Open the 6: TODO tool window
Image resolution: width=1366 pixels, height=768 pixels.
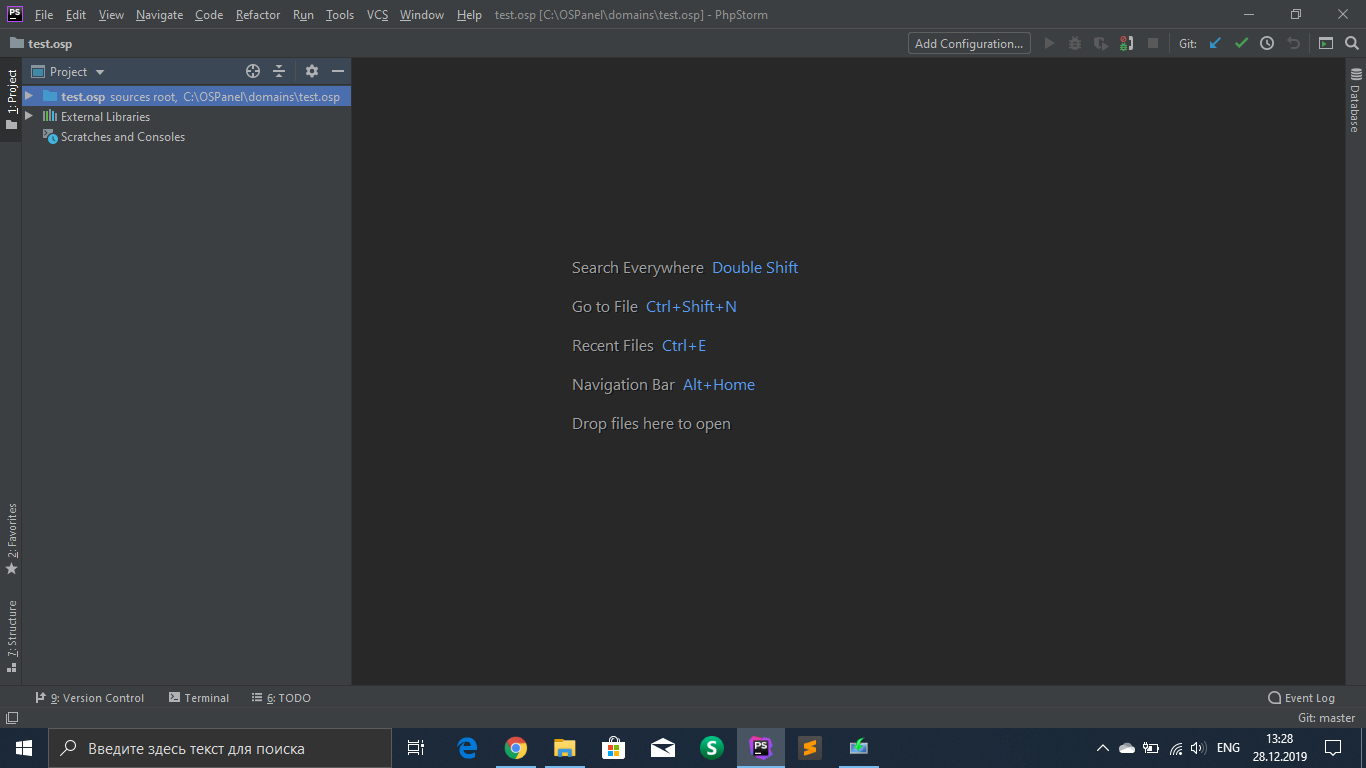281,698
